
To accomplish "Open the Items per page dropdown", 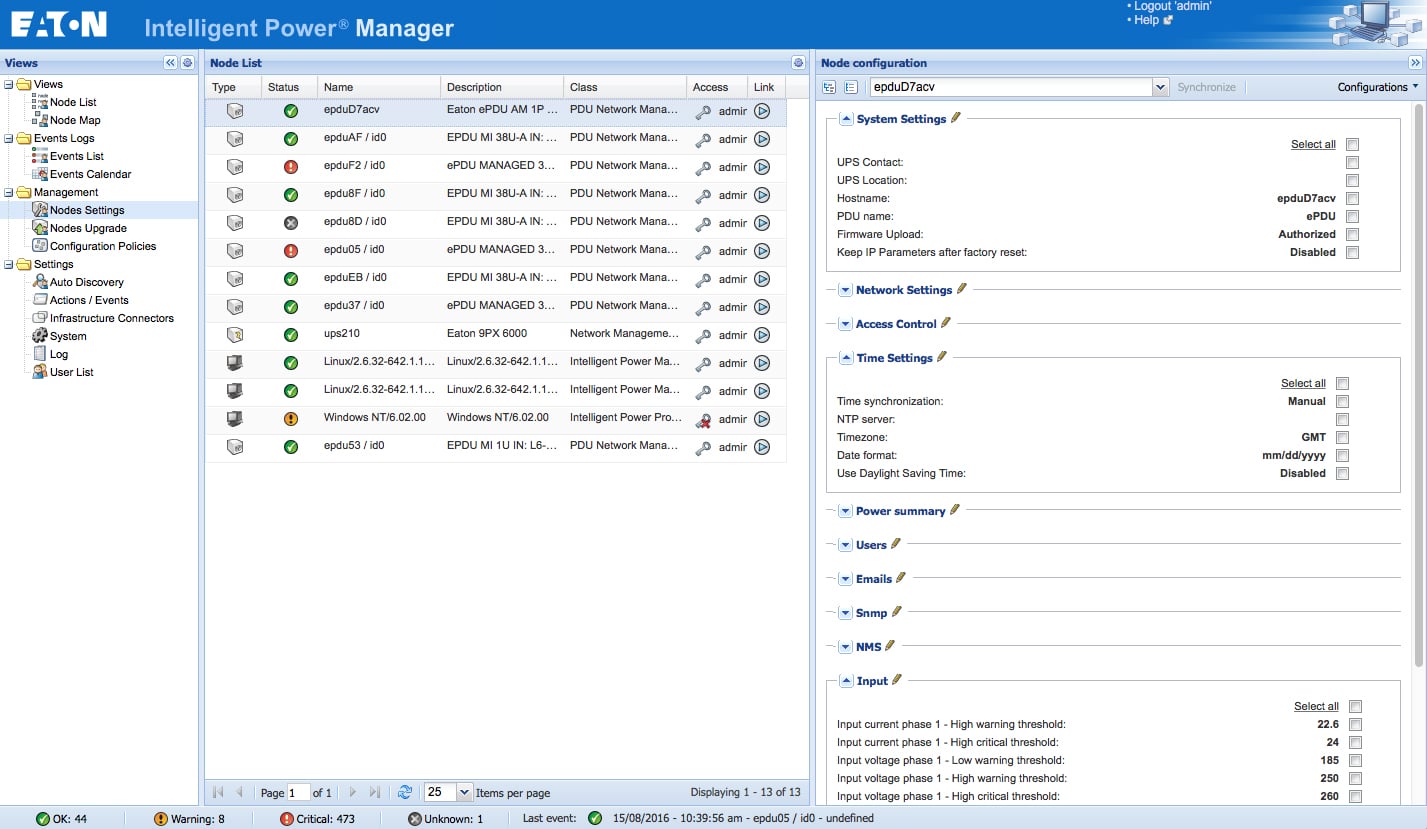I will pos(463,792).
